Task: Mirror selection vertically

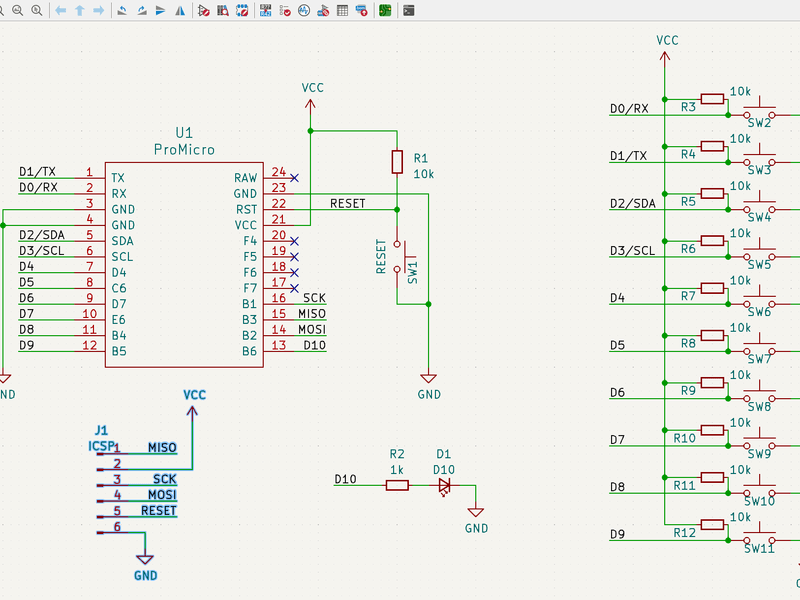Action: [160, 11]
